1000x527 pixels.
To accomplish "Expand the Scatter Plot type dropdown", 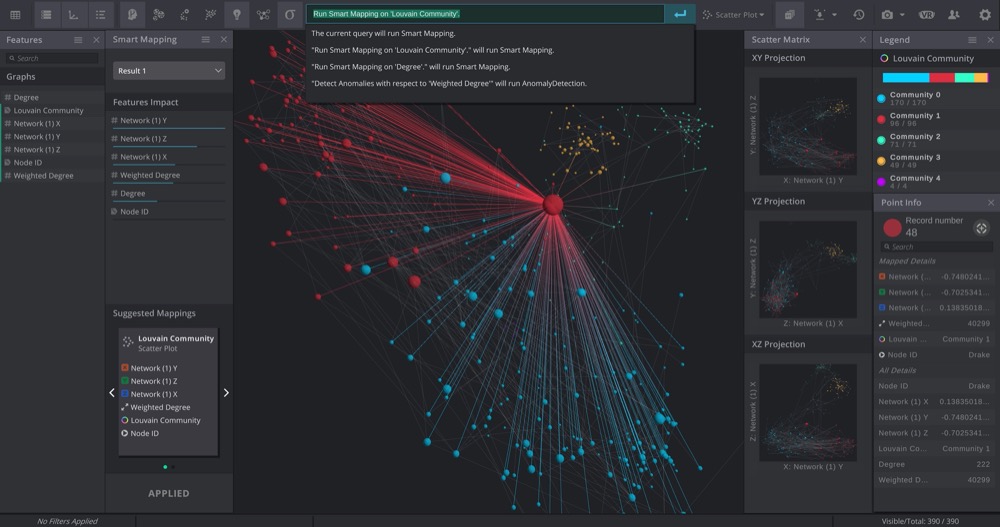I will click(733, 15).
